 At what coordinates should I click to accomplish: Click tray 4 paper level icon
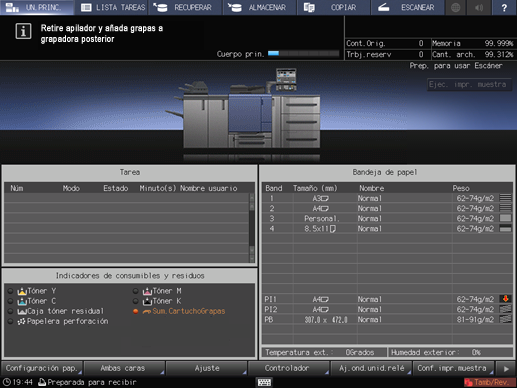pos(505,228)
